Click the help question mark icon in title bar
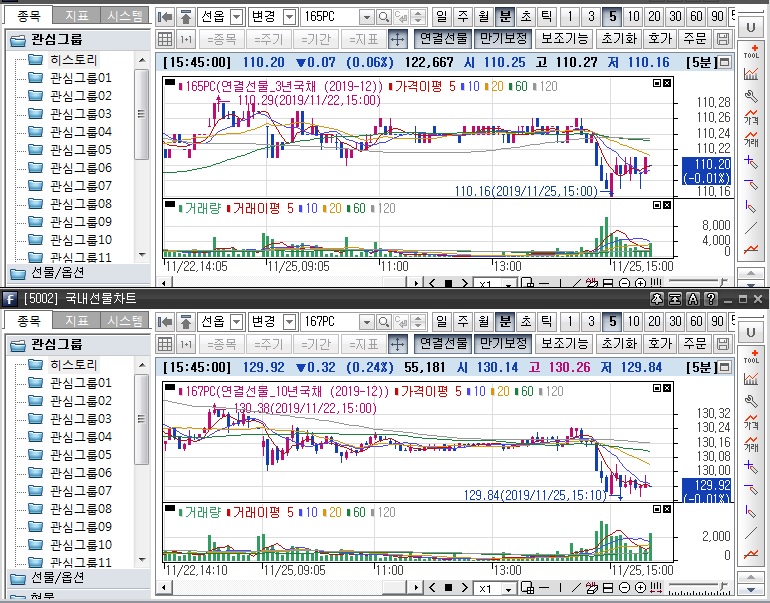The width and height of the screenshot is (770, 603). pos(710,299)
